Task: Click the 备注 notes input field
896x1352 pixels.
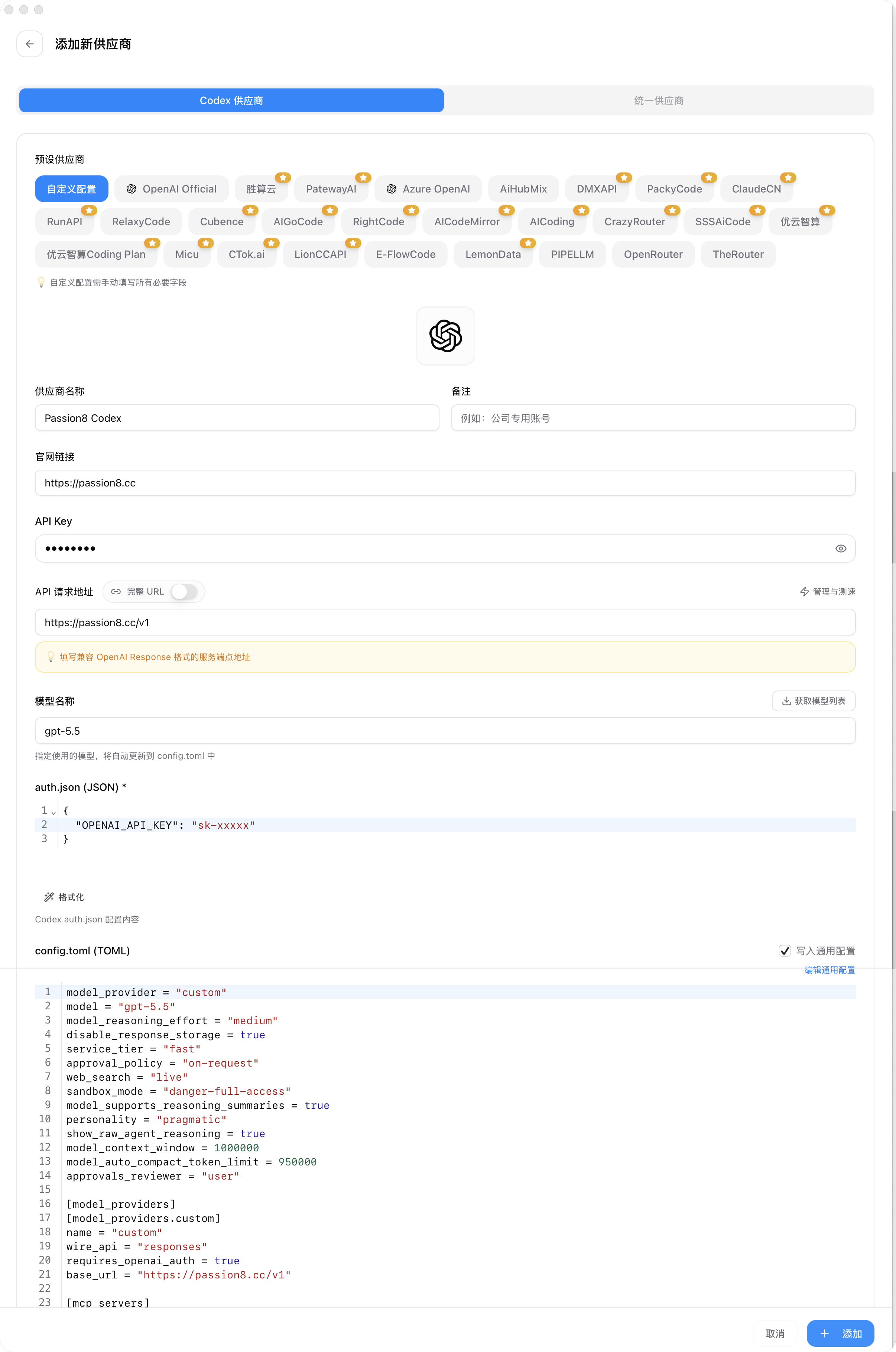Action: coord(653,418)
